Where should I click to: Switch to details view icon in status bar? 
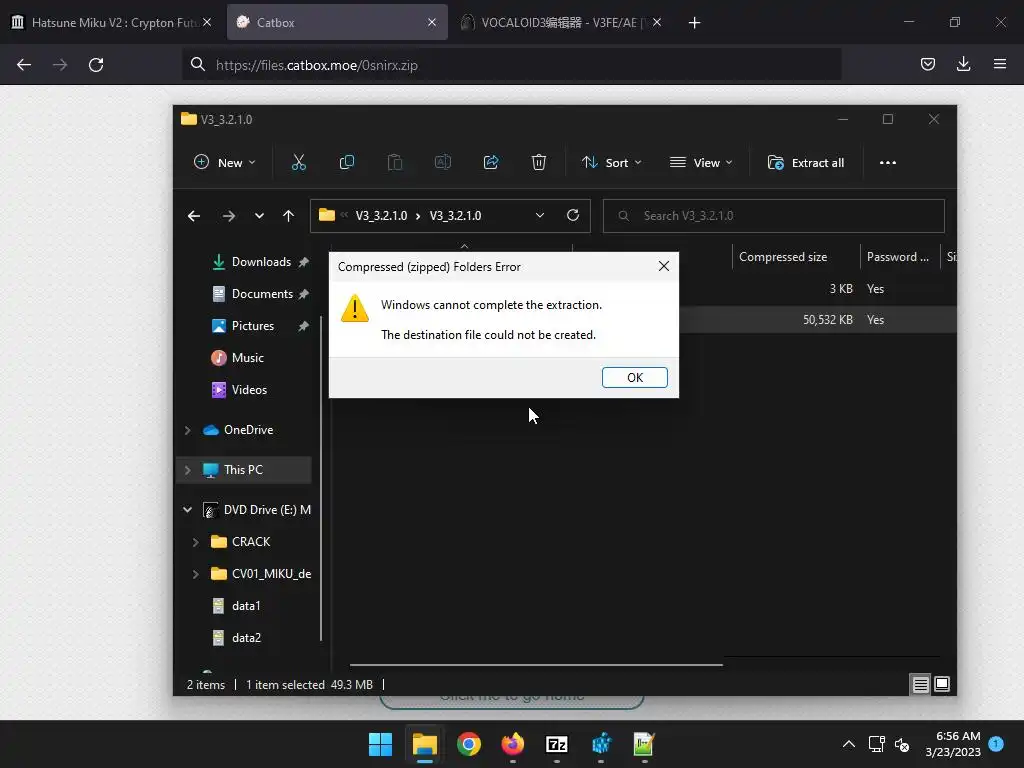[920, 684]
